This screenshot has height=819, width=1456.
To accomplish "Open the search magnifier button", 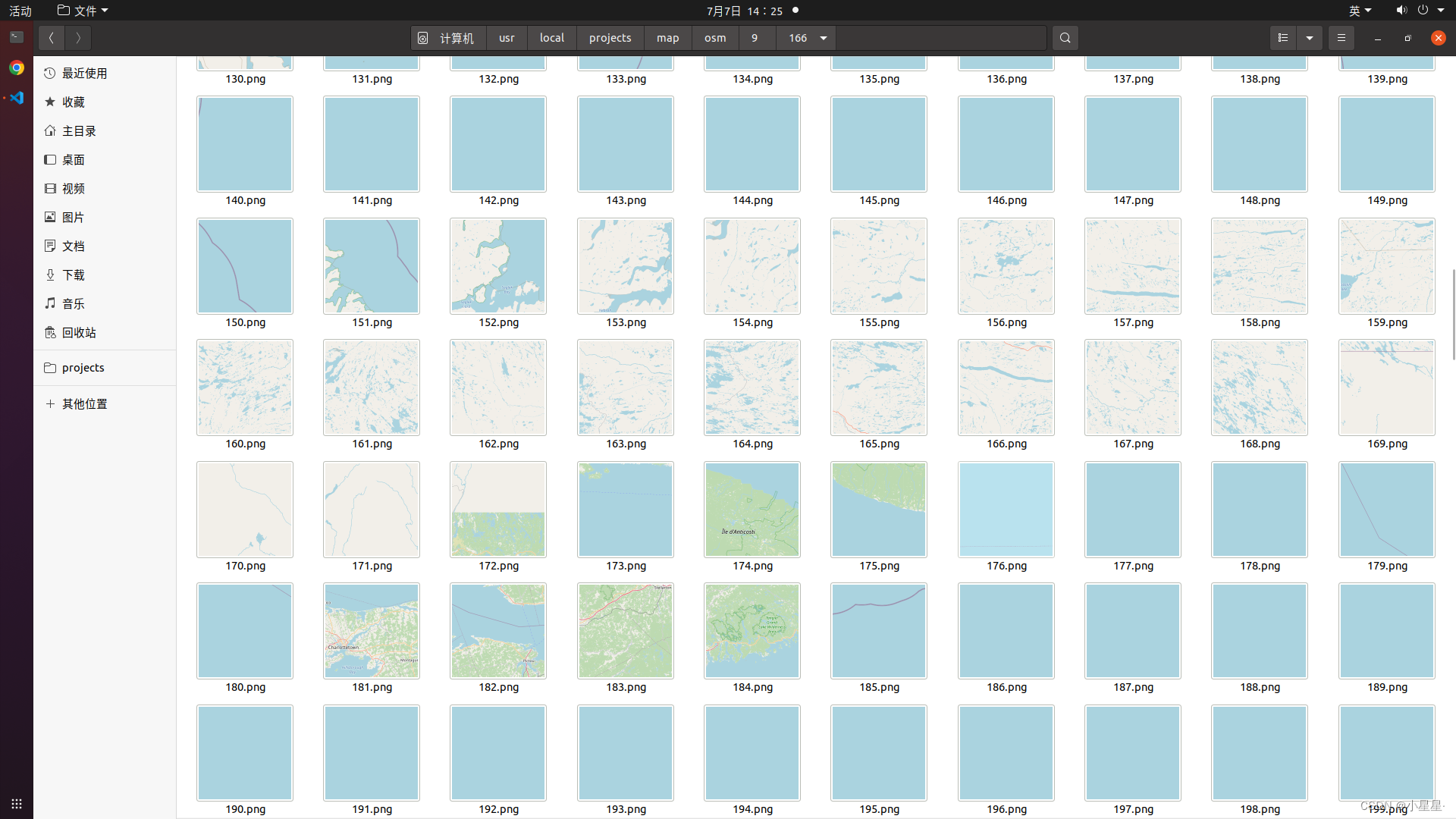I will [1065, 38].
